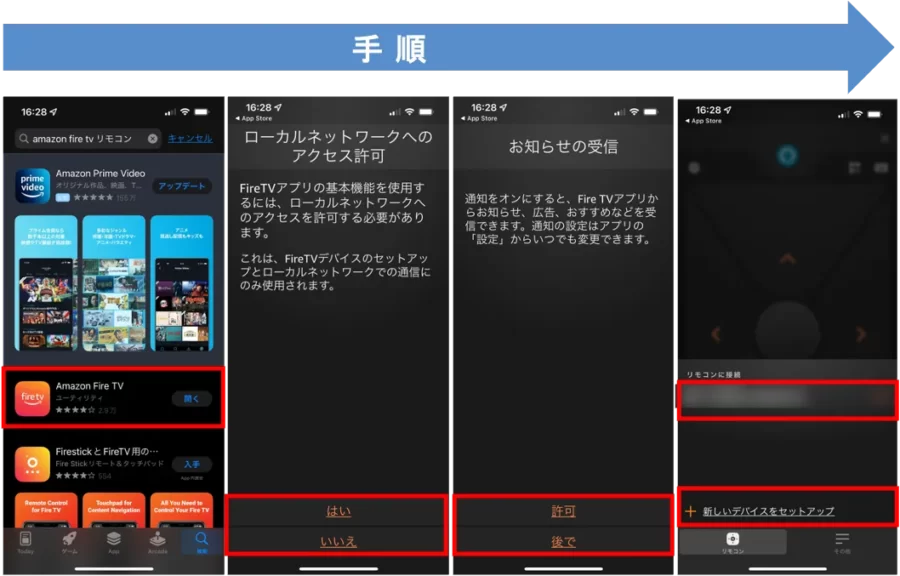Screen dimensions: 900x576
Task: Click the amazon fire tv リモコン search field
Action: pyautogui.click(x=88, y=138)
